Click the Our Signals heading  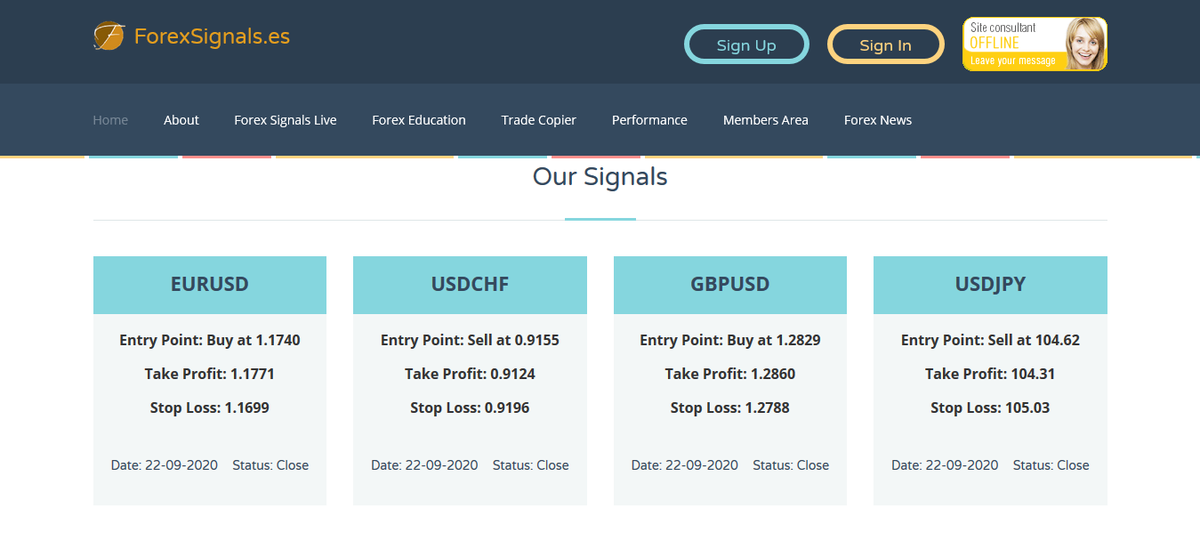[x=600, y=177]
